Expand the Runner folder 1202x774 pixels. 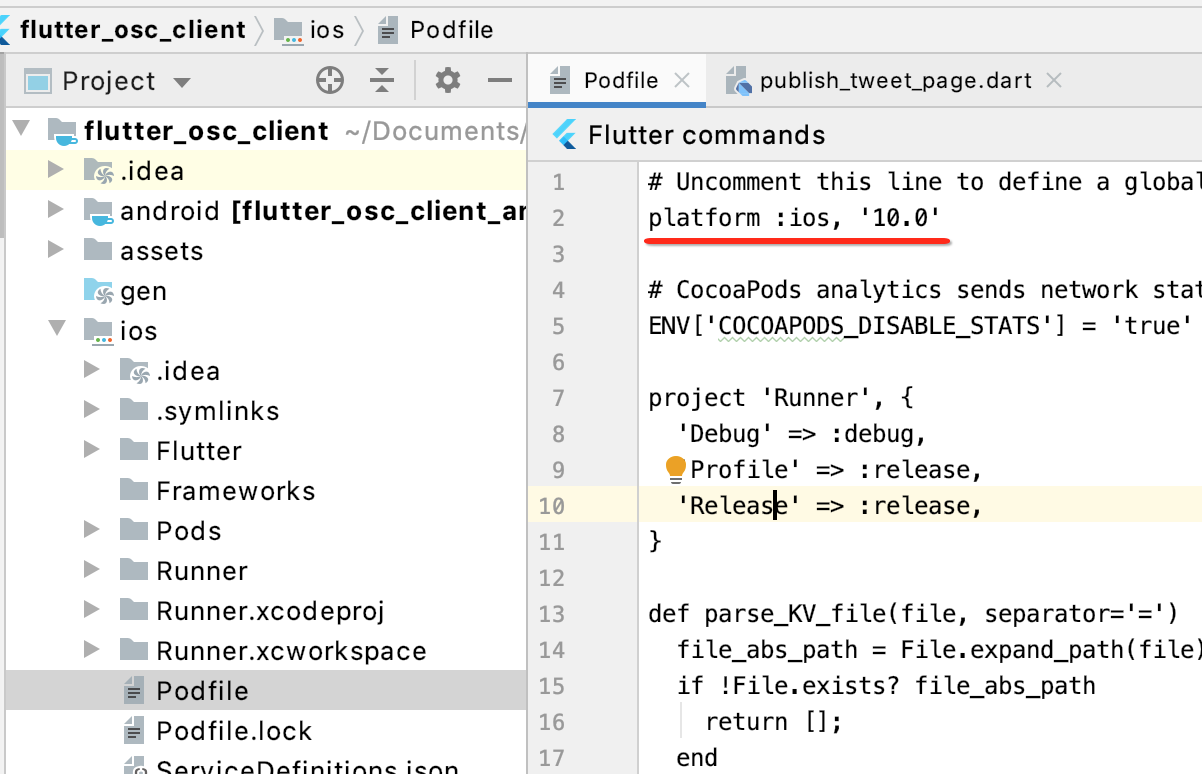tap(92, 570)
